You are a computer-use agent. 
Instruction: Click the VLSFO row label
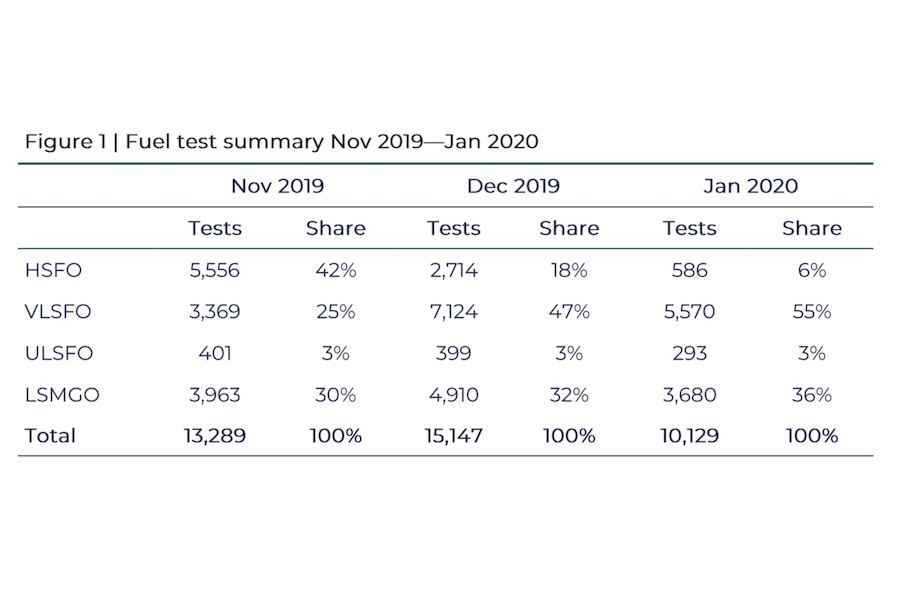coord(57,312)
